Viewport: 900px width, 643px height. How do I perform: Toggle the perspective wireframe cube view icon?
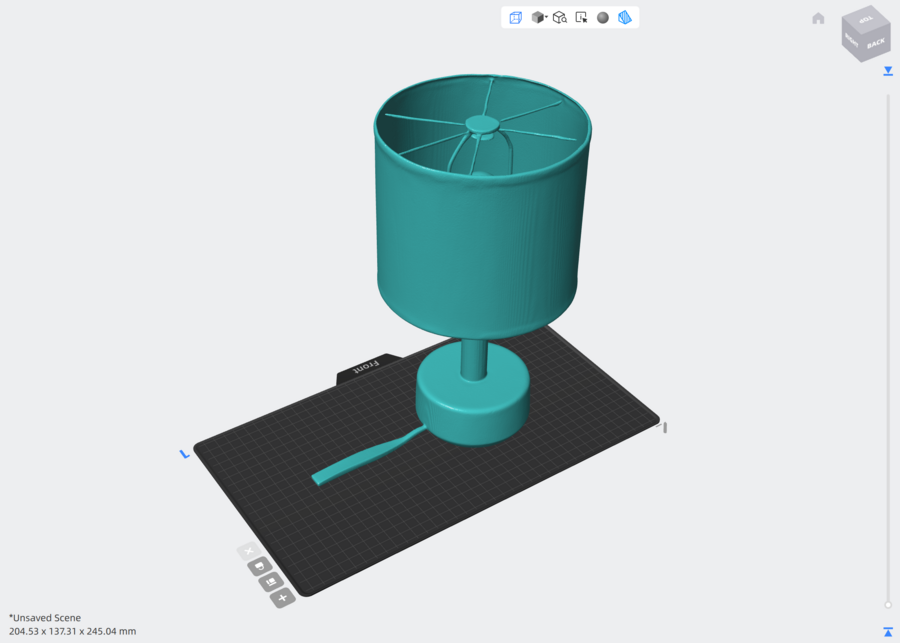(x=515, y=18)
